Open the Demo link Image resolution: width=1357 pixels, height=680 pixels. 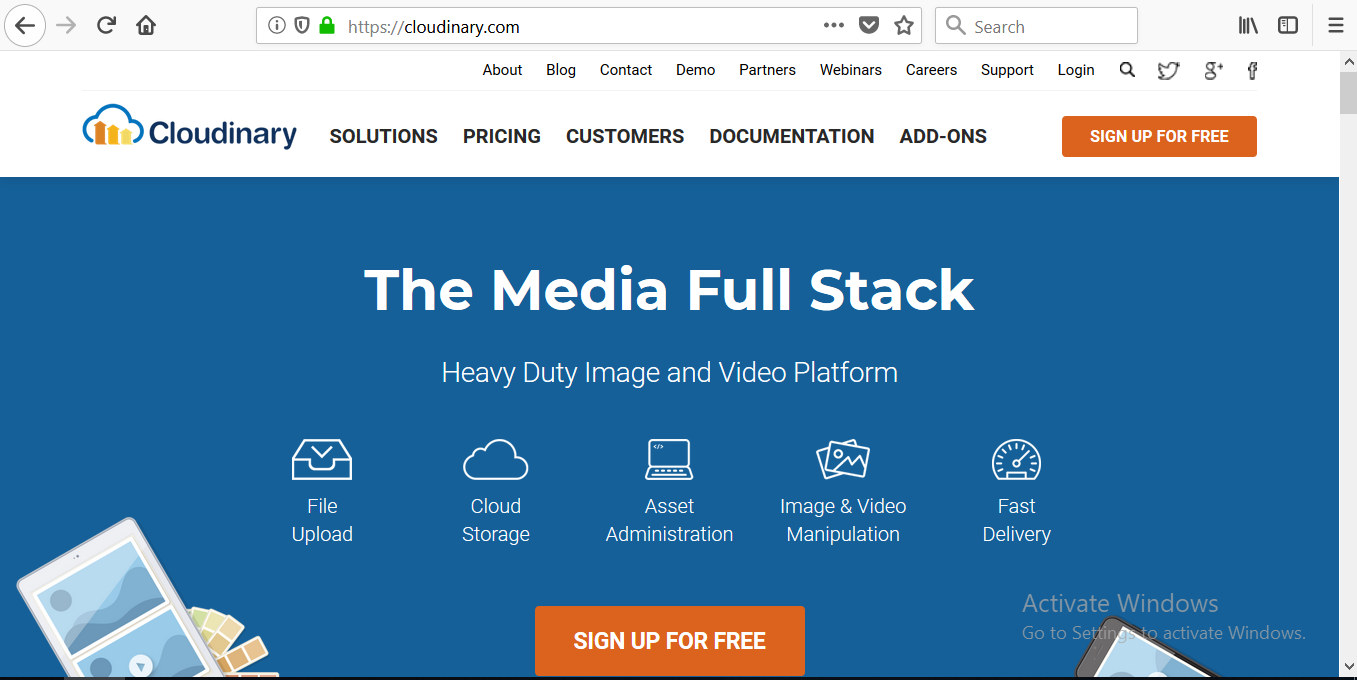coord(696,70)
